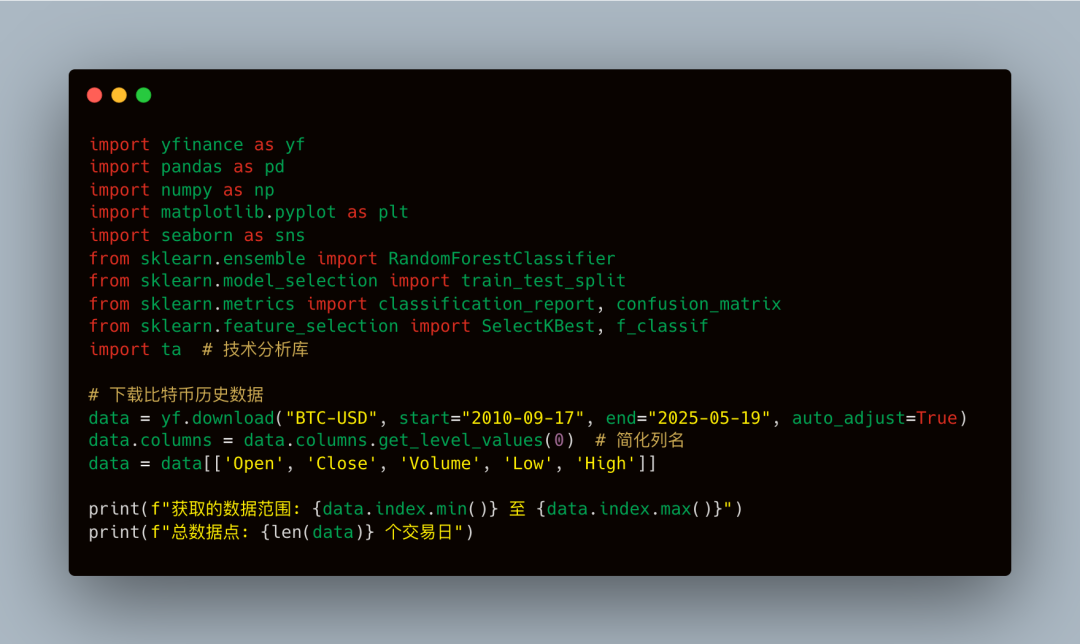This screenshot has width=1080, height=644.
Task: Click the yellow minimize dot
Action: 119,95
